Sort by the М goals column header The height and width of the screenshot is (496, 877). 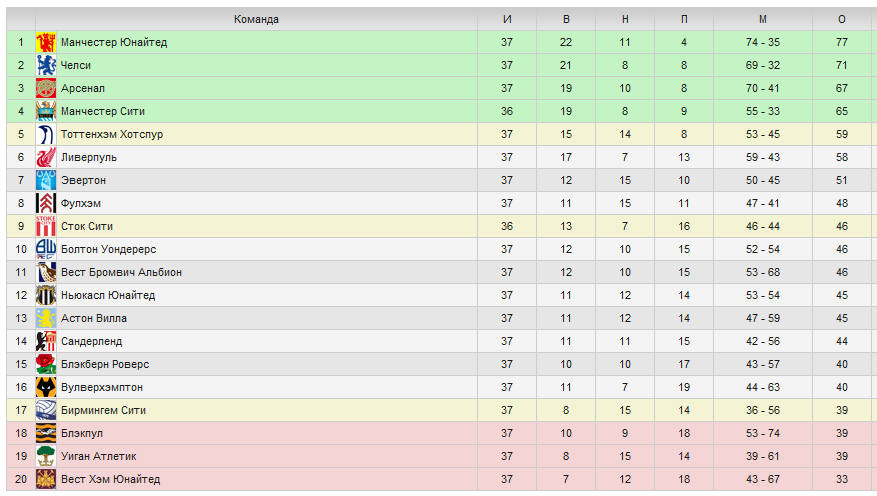(x=763, y=19)
